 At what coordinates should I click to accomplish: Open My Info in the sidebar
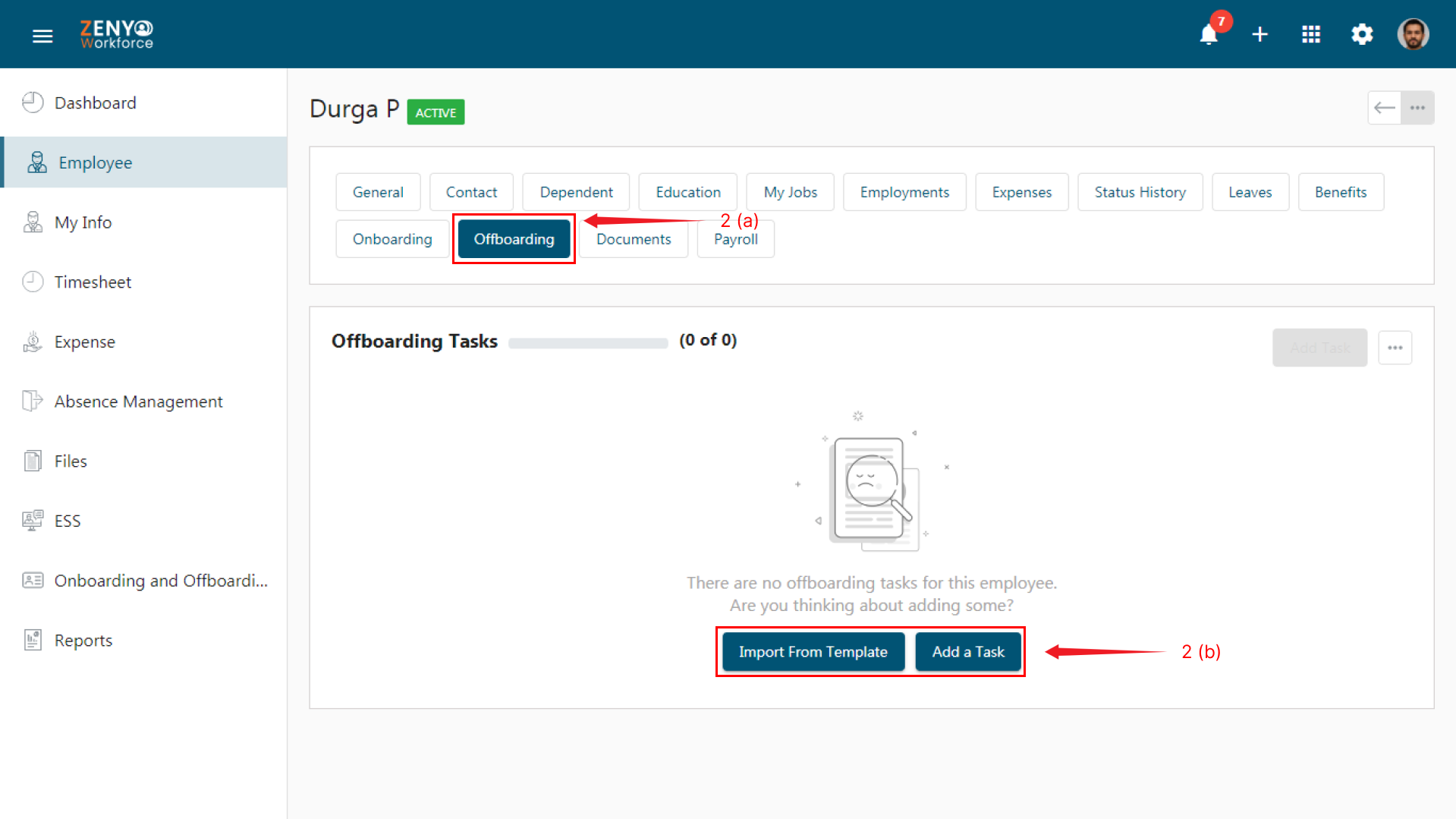point(143,222)
